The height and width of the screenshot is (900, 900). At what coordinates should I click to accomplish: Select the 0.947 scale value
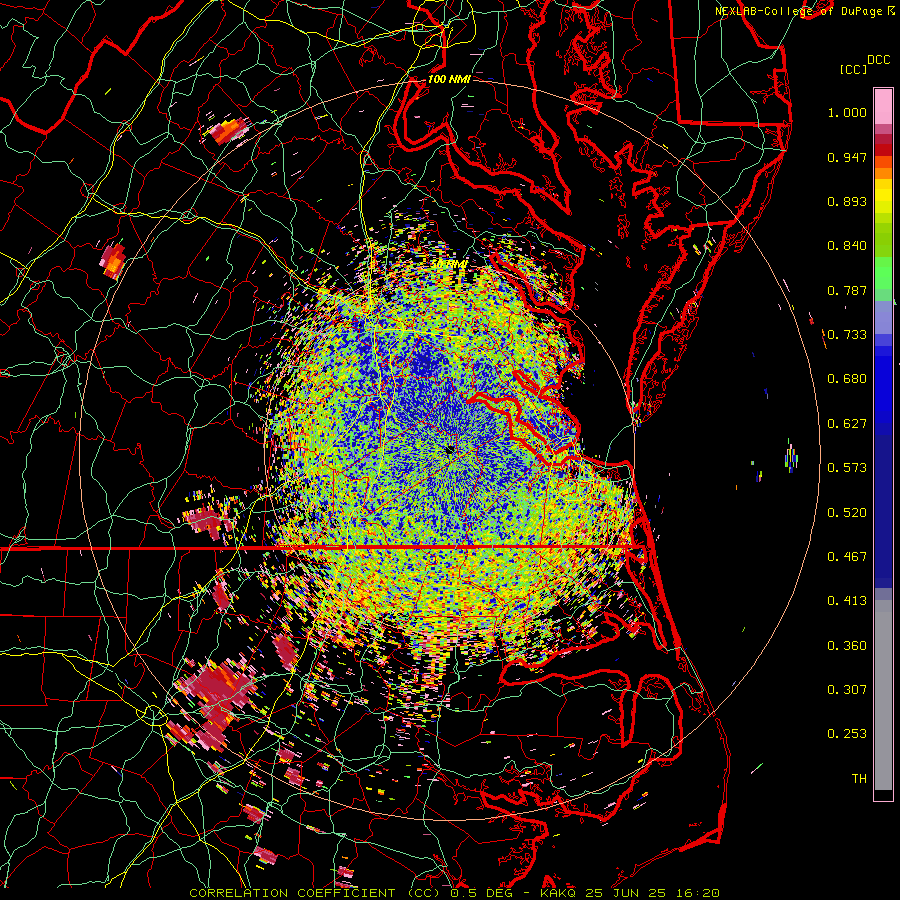847,157
